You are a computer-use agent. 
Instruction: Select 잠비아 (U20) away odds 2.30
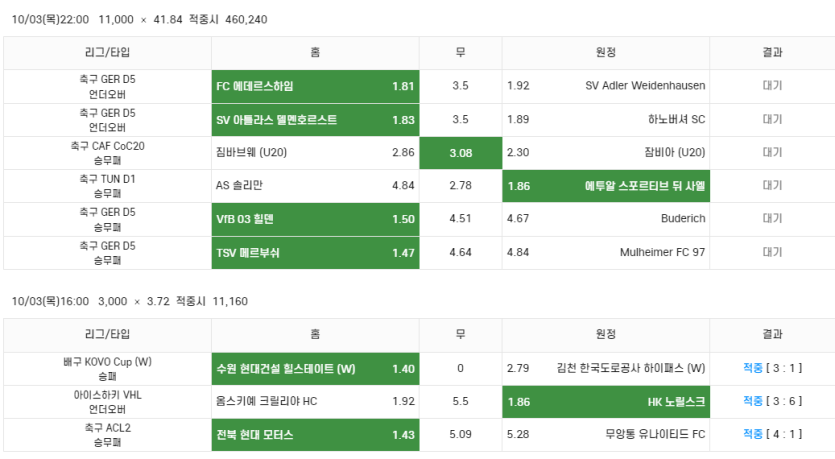[606, 153]
